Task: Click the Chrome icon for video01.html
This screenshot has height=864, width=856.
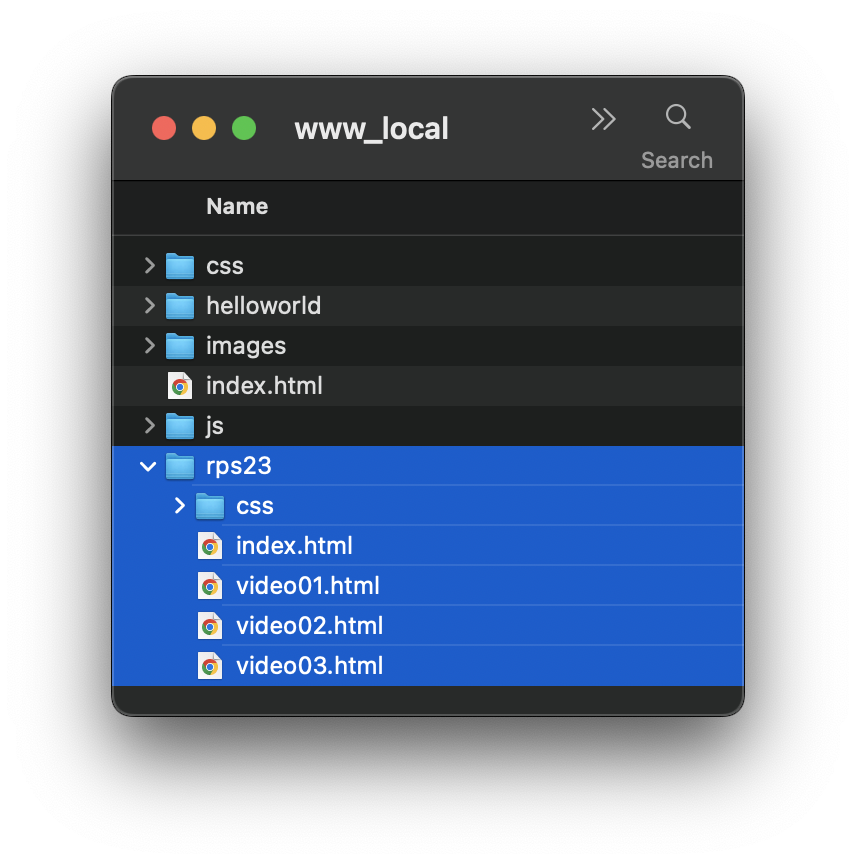Action: (x=210, y=586)
